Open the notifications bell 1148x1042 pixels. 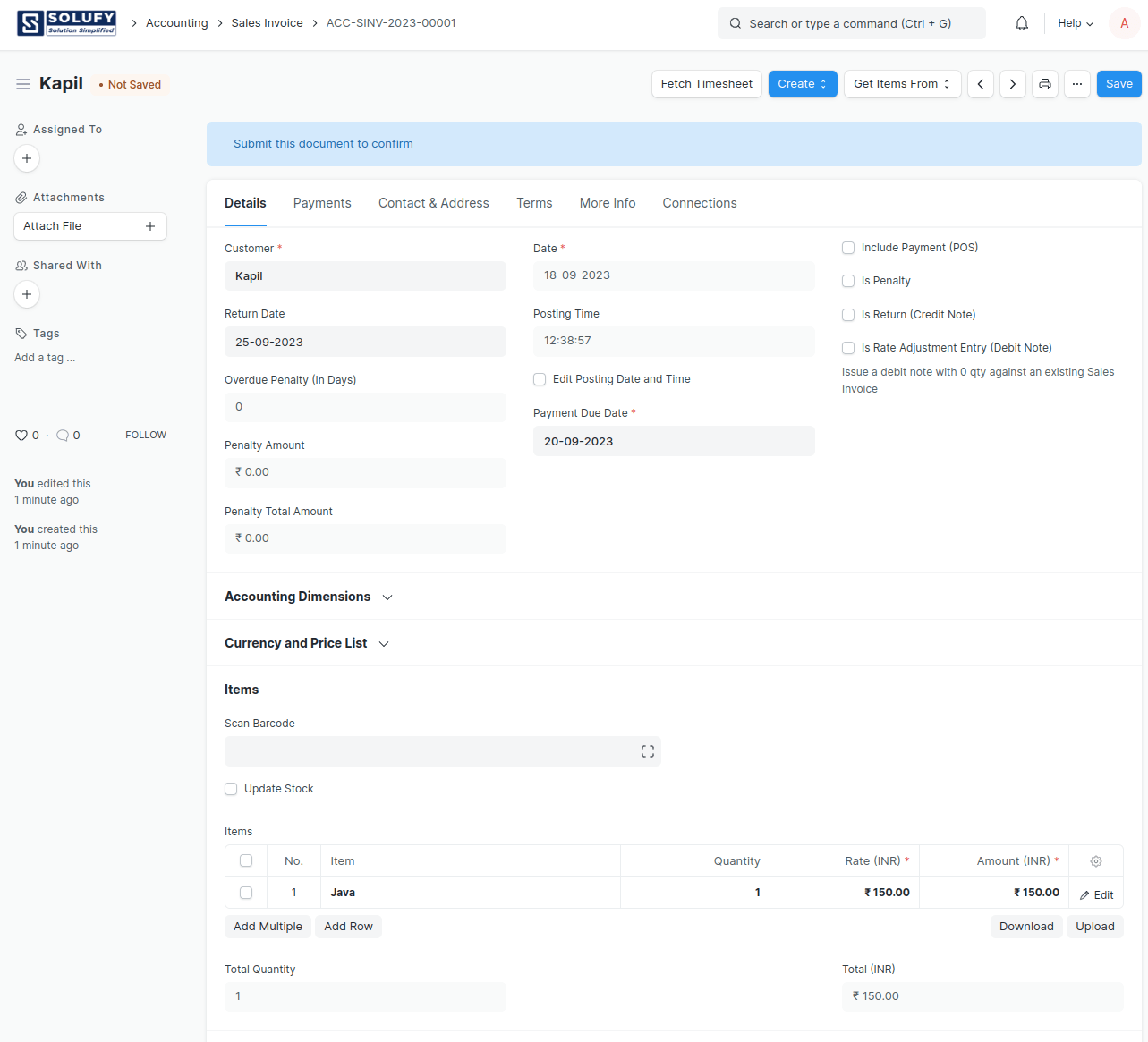[x=1022, y=23]
